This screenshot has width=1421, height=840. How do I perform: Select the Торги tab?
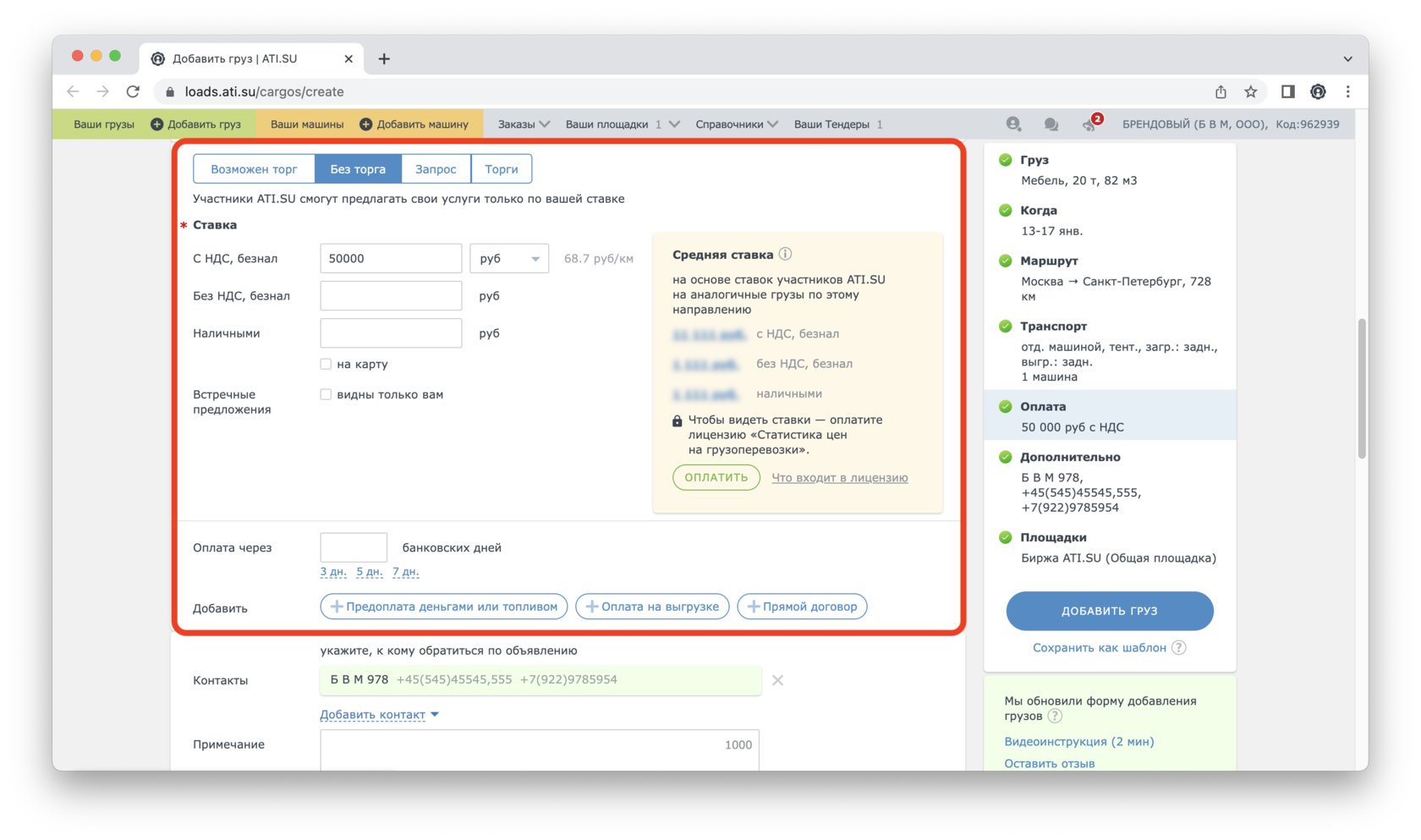pos(502,169)
